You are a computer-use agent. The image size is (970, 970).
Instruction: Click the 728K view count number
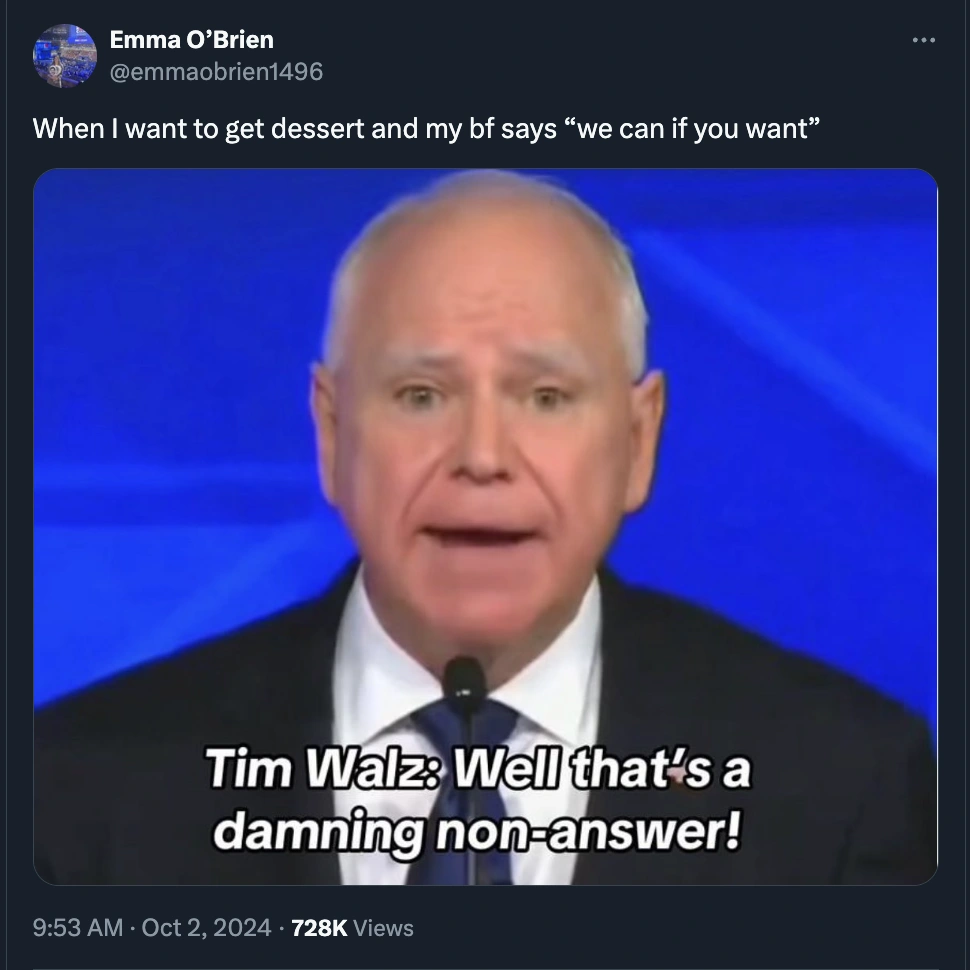click(x=319, y=927)
